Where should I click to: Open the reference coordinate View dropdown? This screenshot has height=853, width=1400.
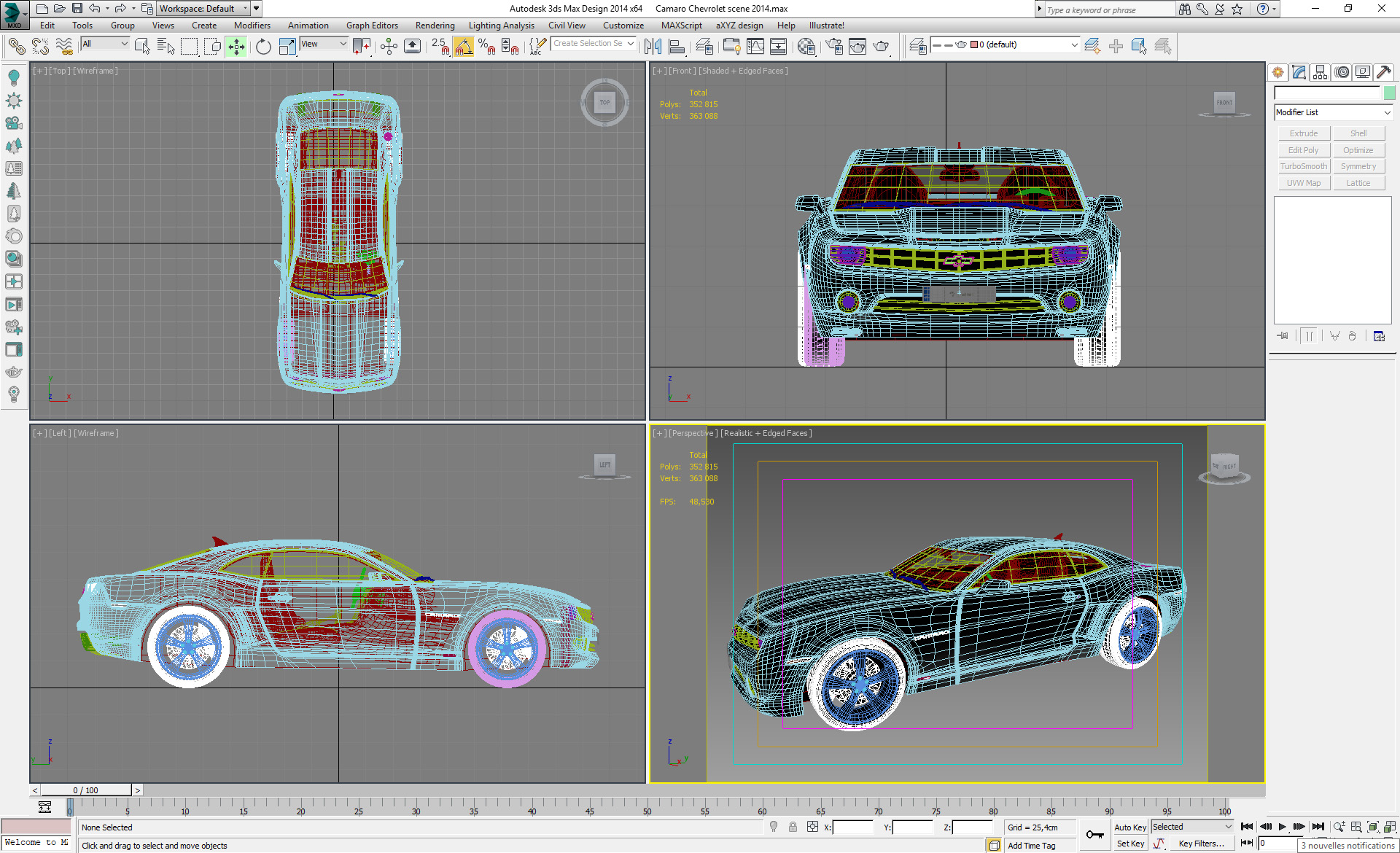pos(324,44)
